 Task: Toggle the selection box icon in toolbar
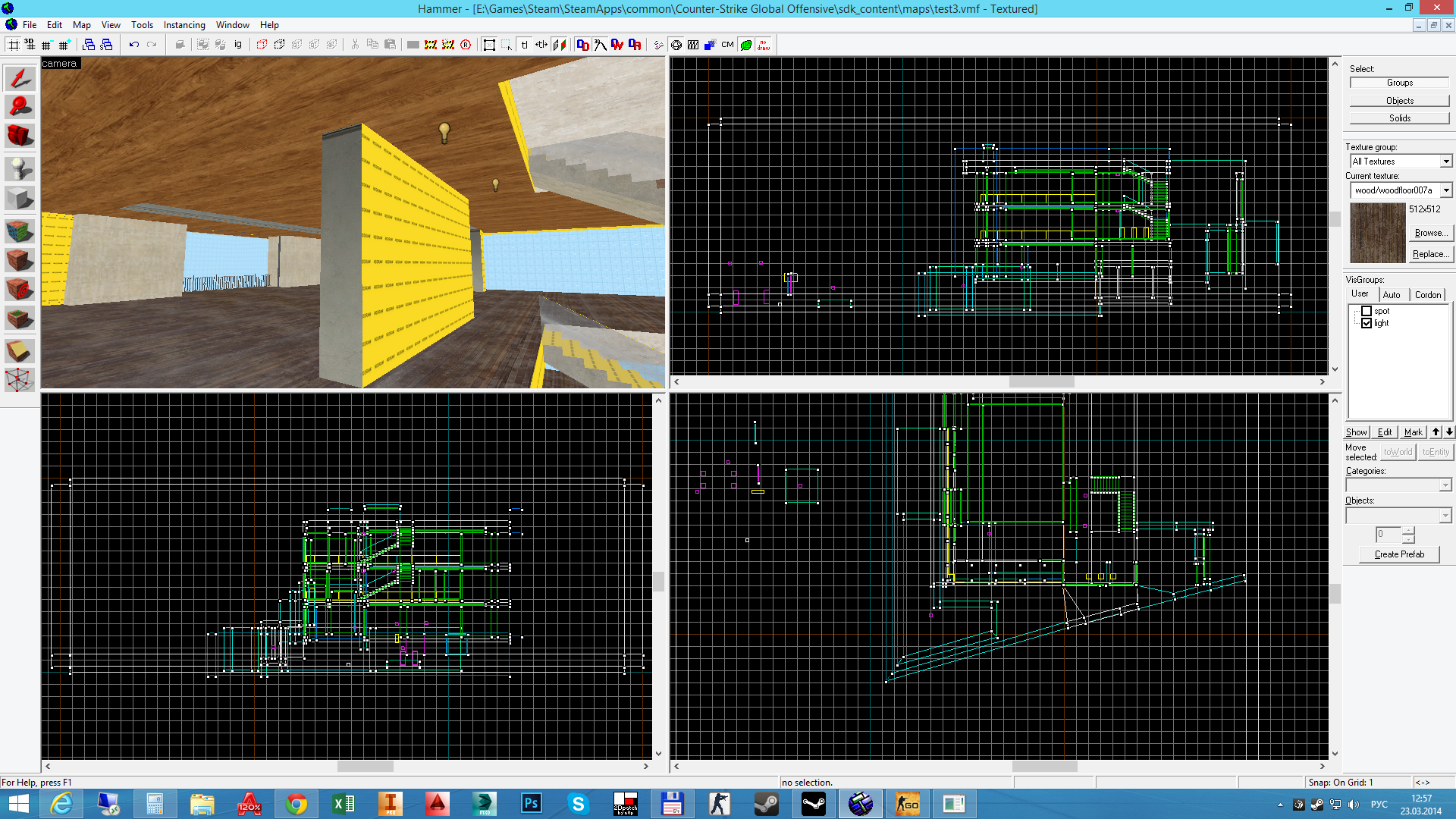coord(489,45)
